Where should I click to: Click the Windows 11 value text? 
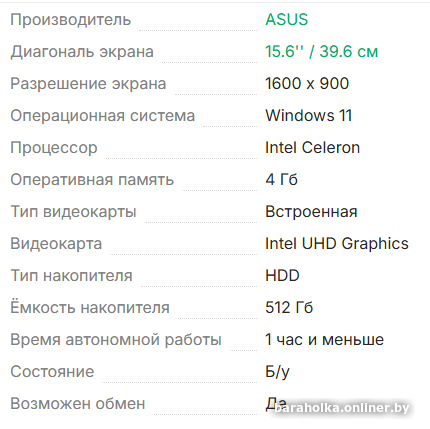tap(309, 115)
